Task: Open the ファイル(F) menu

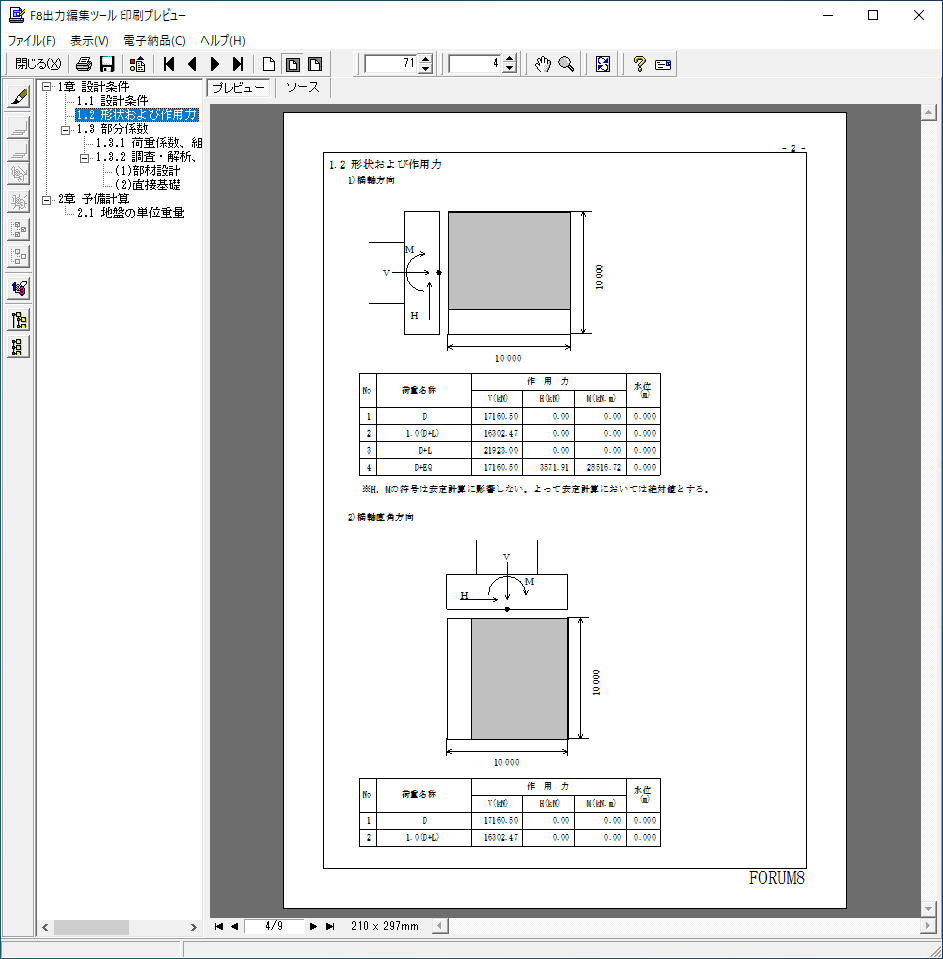Action: 31,40
